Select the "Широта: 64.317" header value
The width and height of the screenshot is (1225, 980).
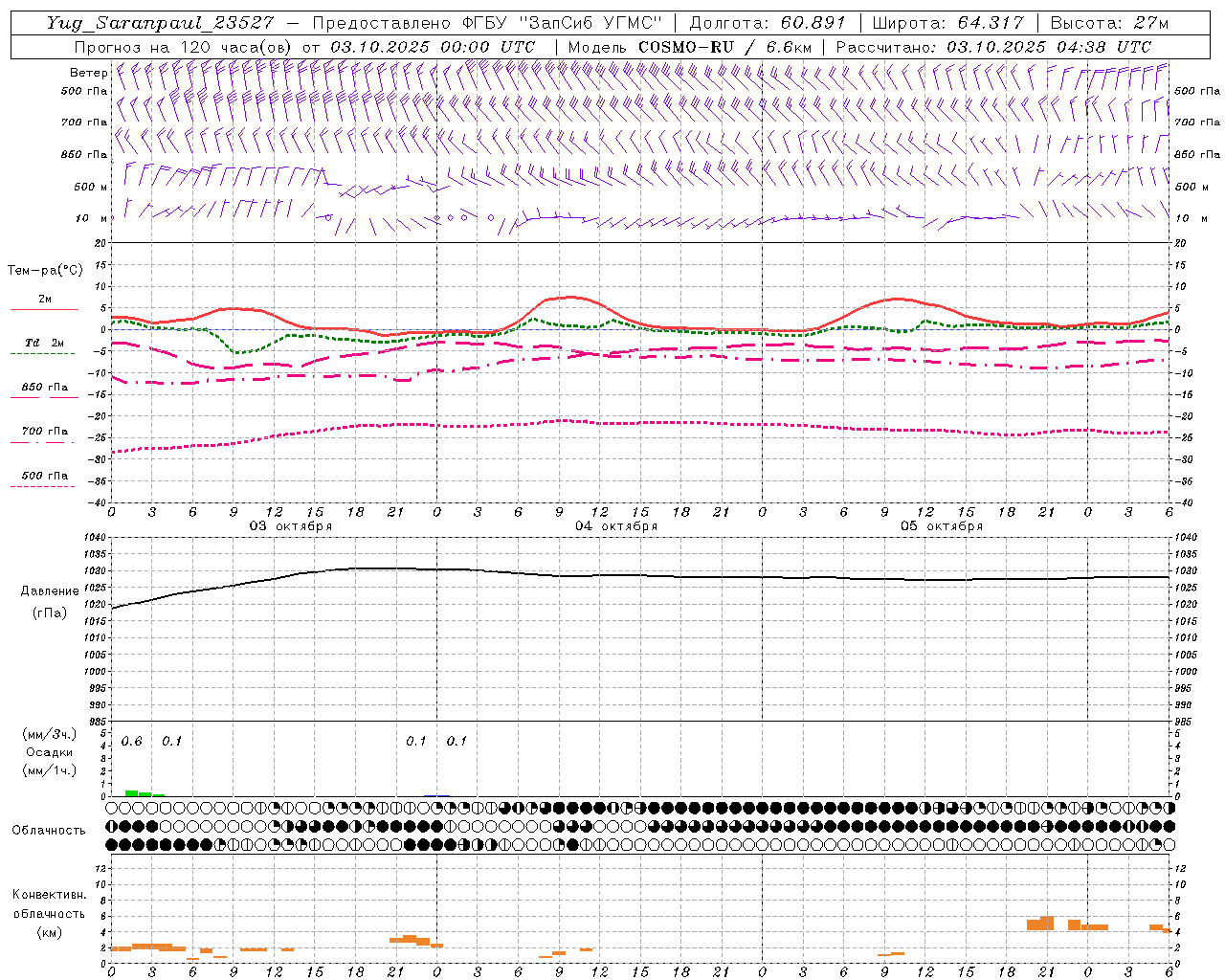[x=947, y=23]
